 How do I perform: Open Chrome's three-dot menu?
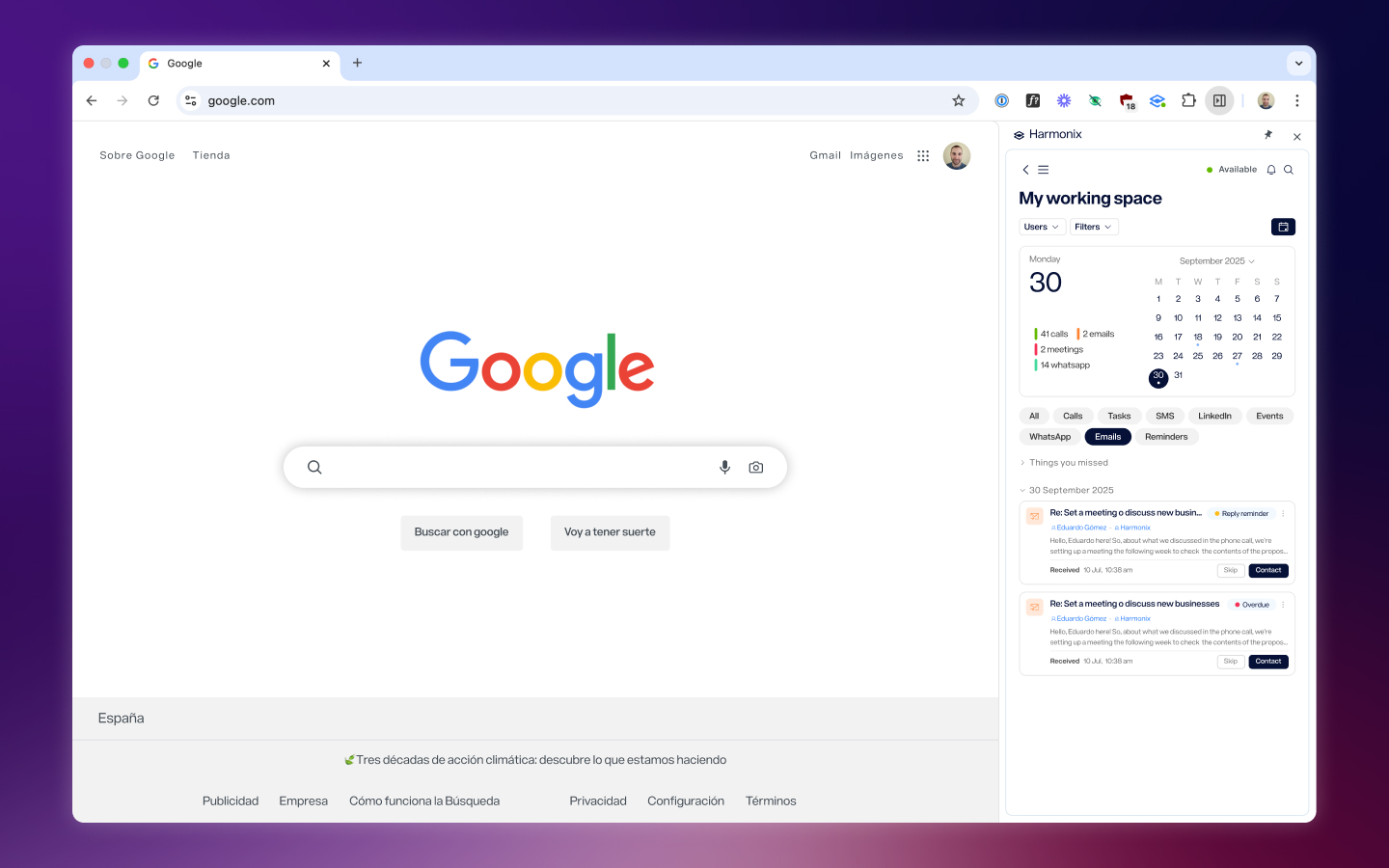click(1297, 100)
